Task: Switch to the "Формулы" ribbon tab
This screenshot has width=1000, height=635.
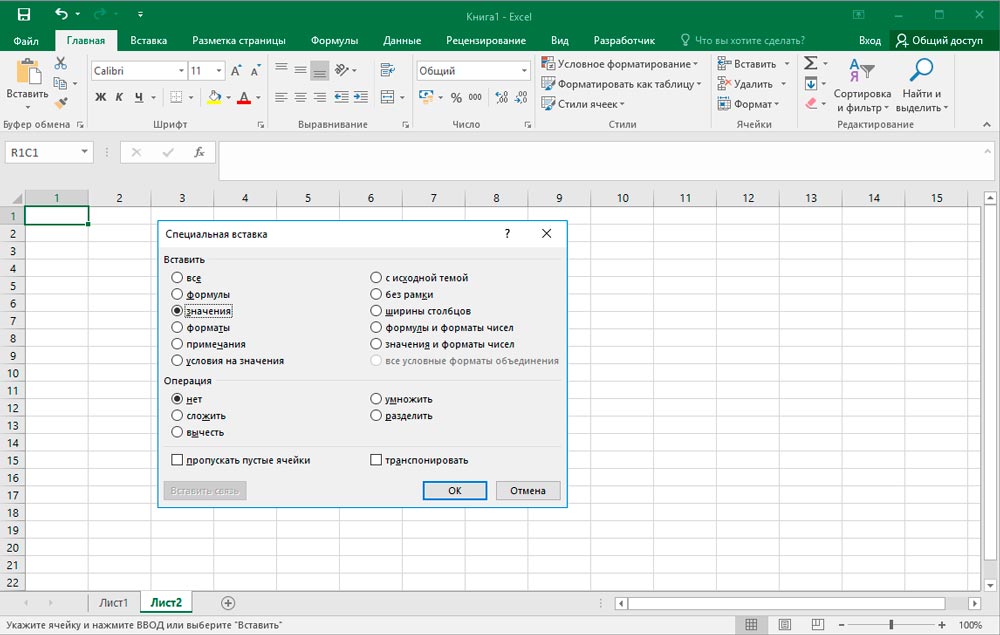Action: (x=334, y=40)
